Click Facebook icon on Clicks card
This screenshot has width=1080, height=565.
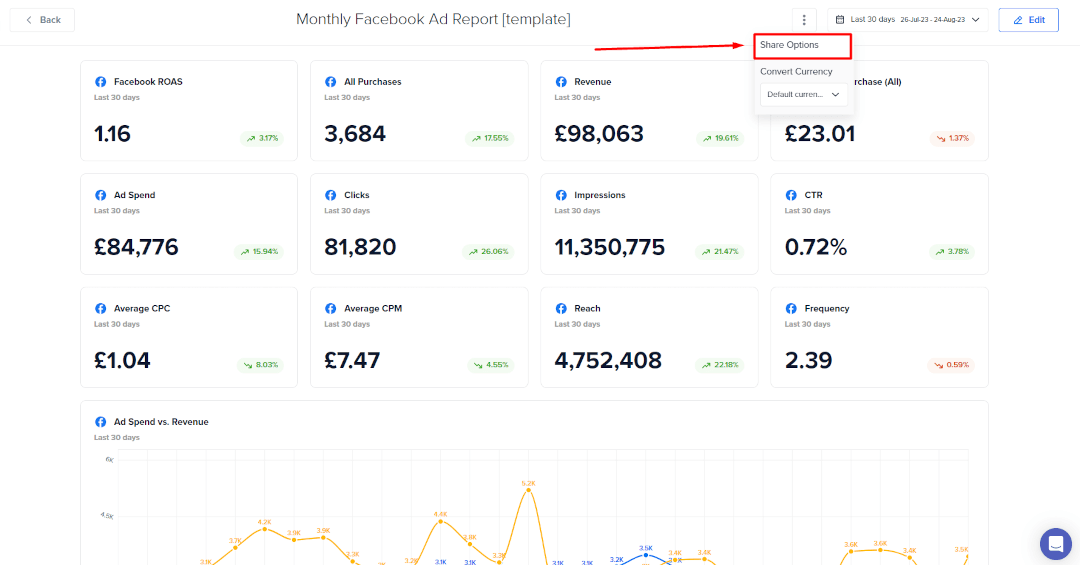tap(331, 195)
